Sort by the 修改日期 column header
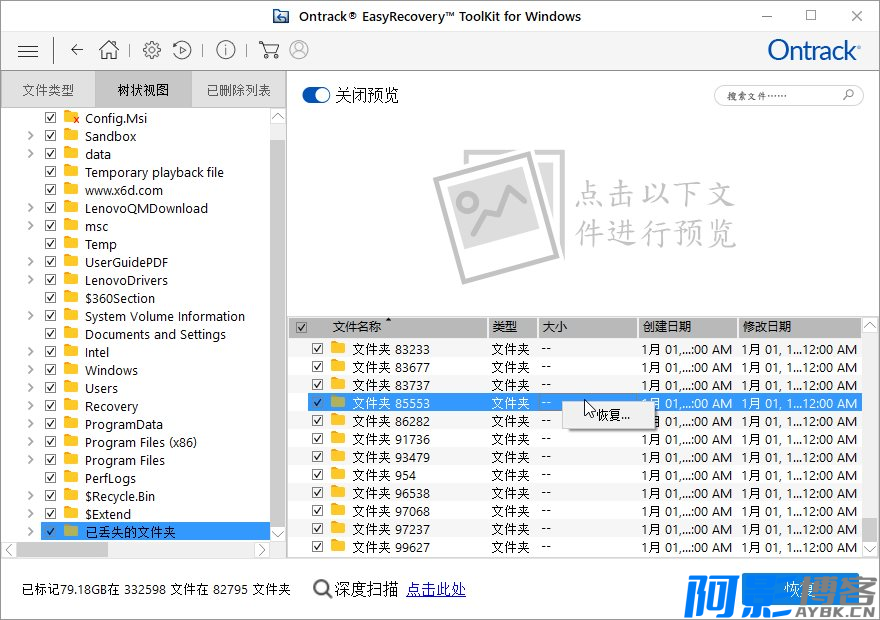The height and width of the screenshot is (620, 880). (x=799, y=327)
